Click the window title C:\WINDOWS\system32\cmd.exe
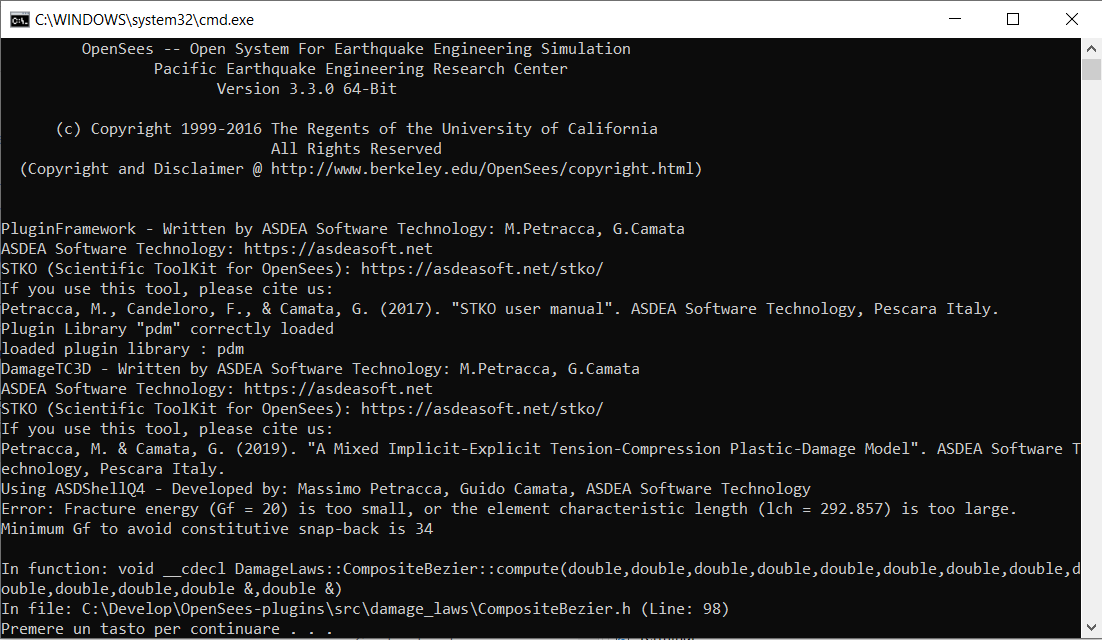Screen dimensions: 1102x640 [145, 20]
